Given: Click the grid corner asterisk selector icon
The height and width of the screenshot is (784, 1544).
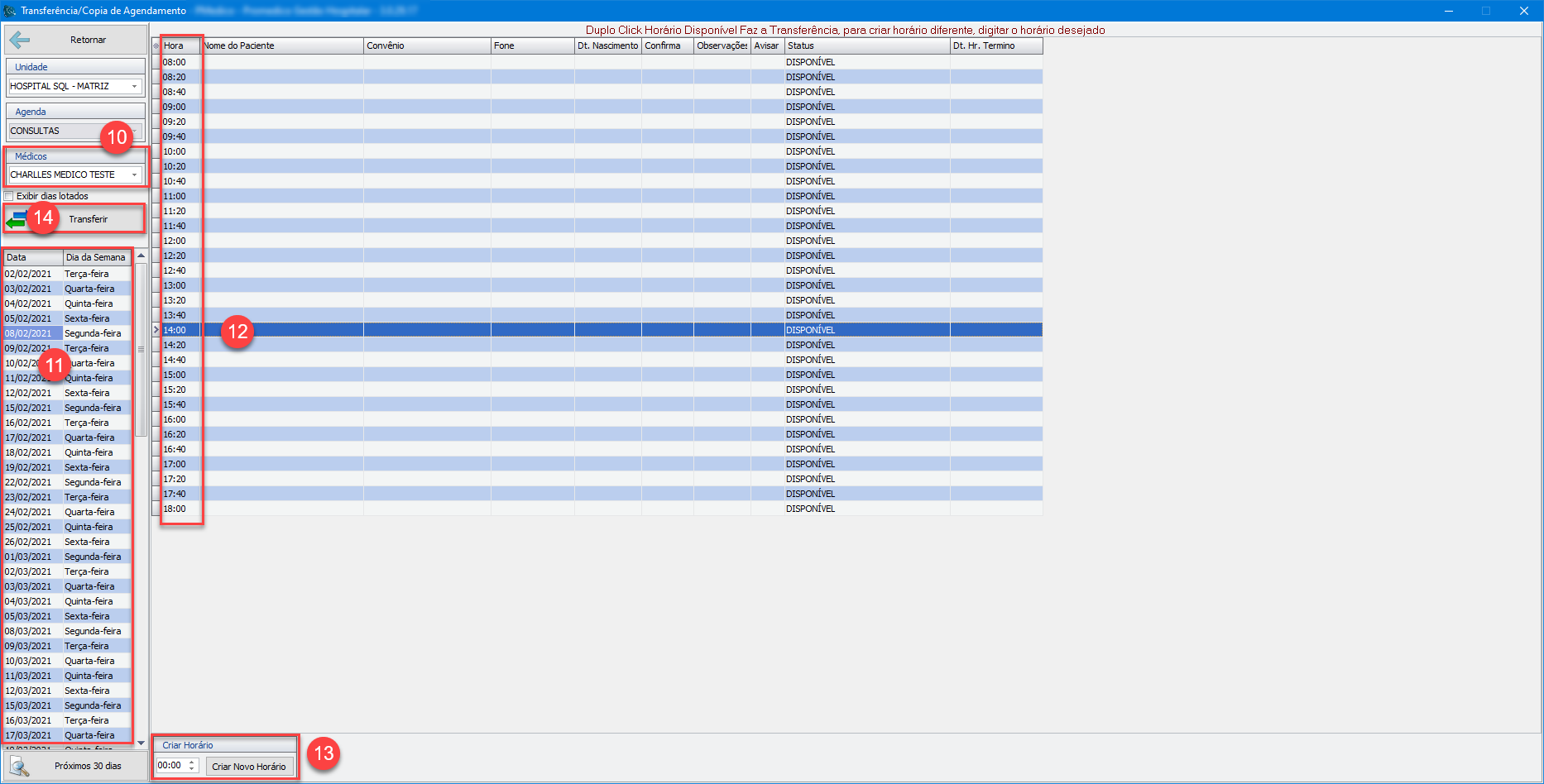Looking at the screenshot, I should 156,46.
